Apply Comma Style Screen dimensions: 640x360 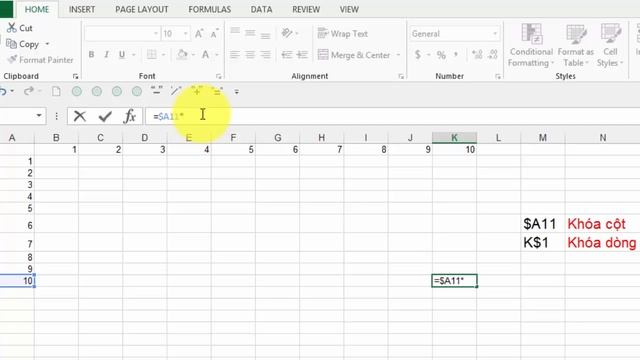point(456,54)
